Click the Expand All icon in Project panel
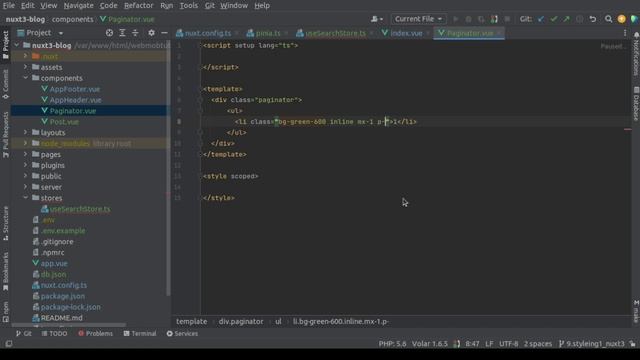 pyautogui.click(x=122, y=33)
